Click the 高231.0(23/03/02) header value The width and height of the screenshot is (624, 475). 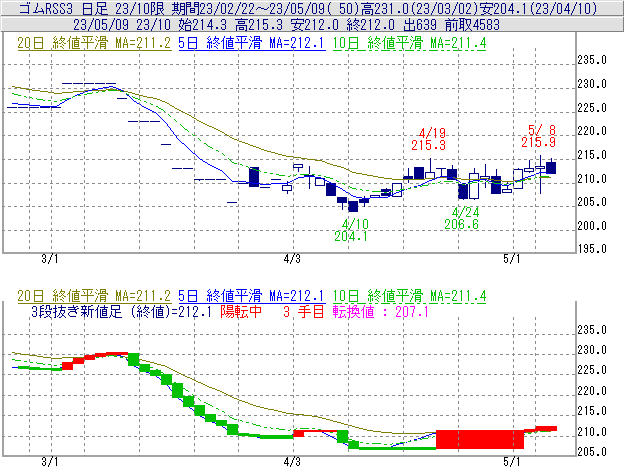[419, 8]
